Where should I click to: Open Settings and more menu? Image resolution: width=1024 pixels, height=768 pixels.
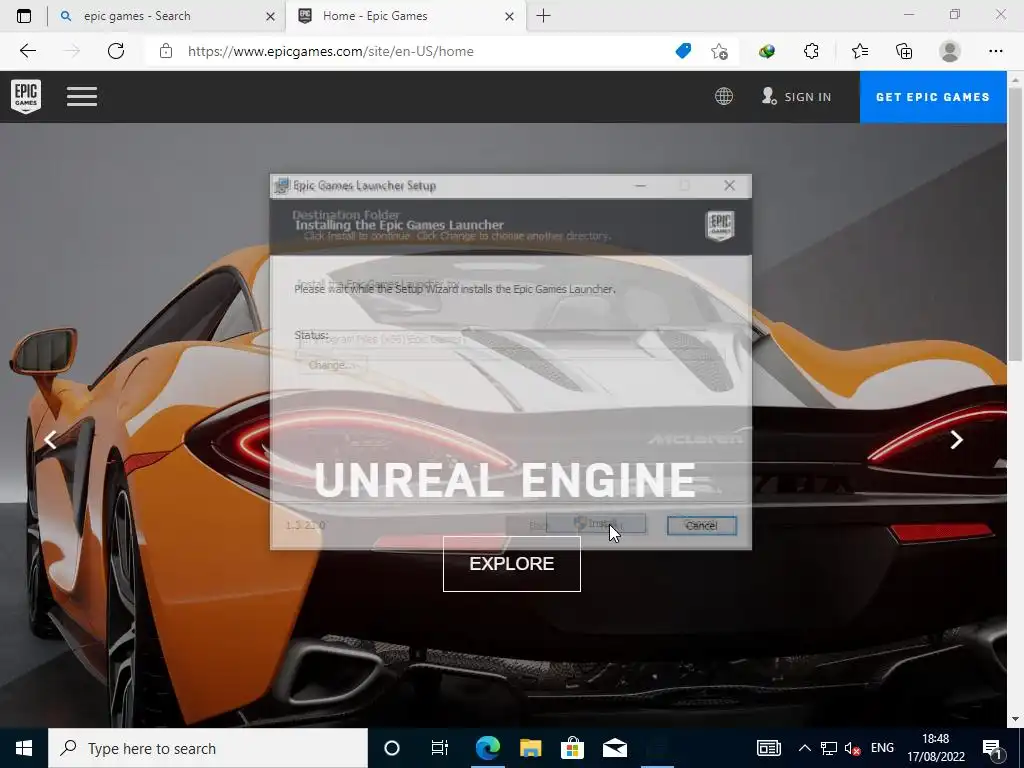995,51
